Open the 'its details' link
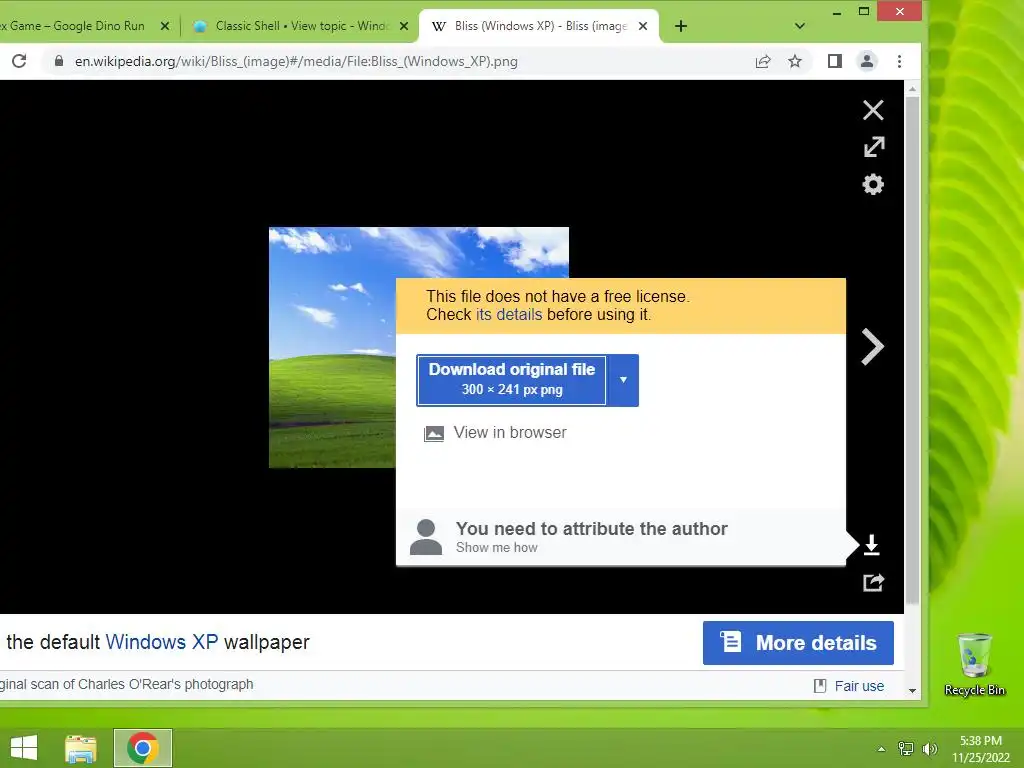 (509, 314)
